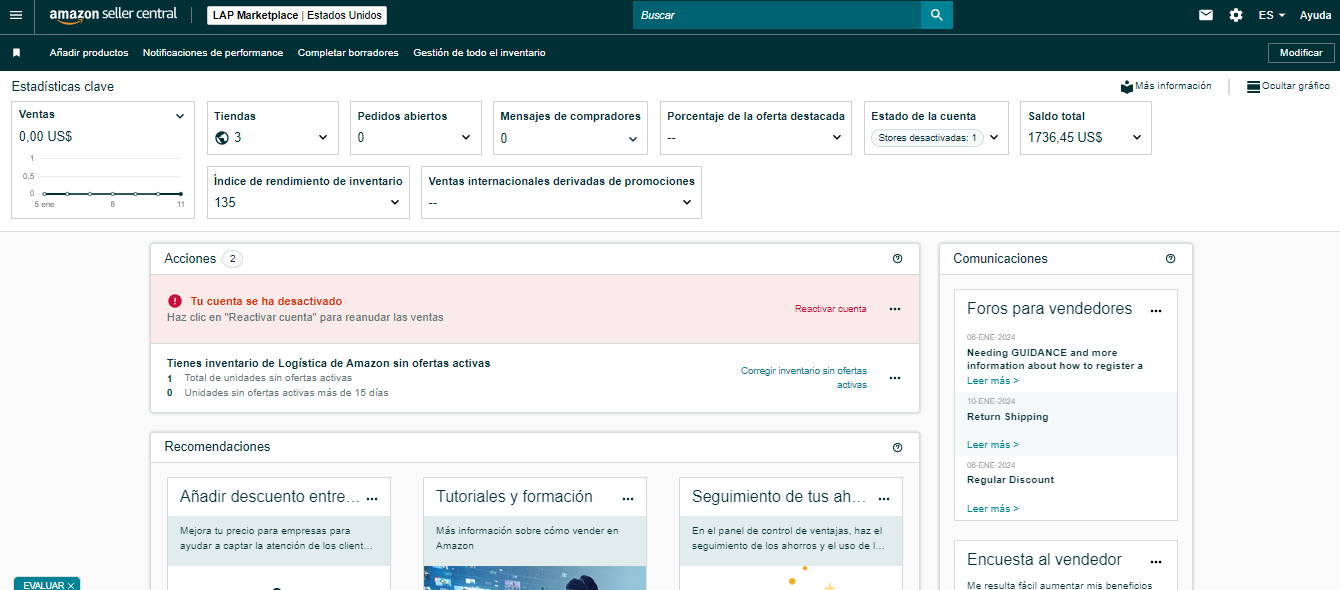Screen dimensions: 1340x590
Task: Open more options for the inventory without offers row
Action: 895,378
